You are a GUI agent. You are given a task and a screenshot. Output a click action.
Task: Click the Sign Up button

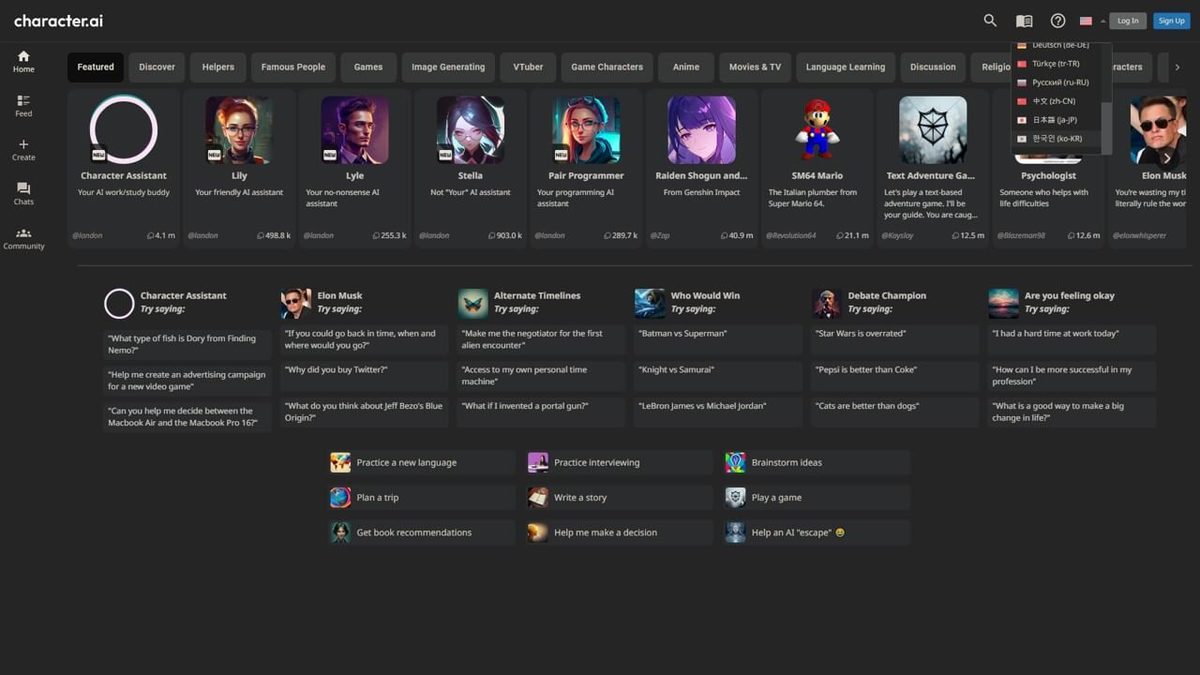(1172, 21)
